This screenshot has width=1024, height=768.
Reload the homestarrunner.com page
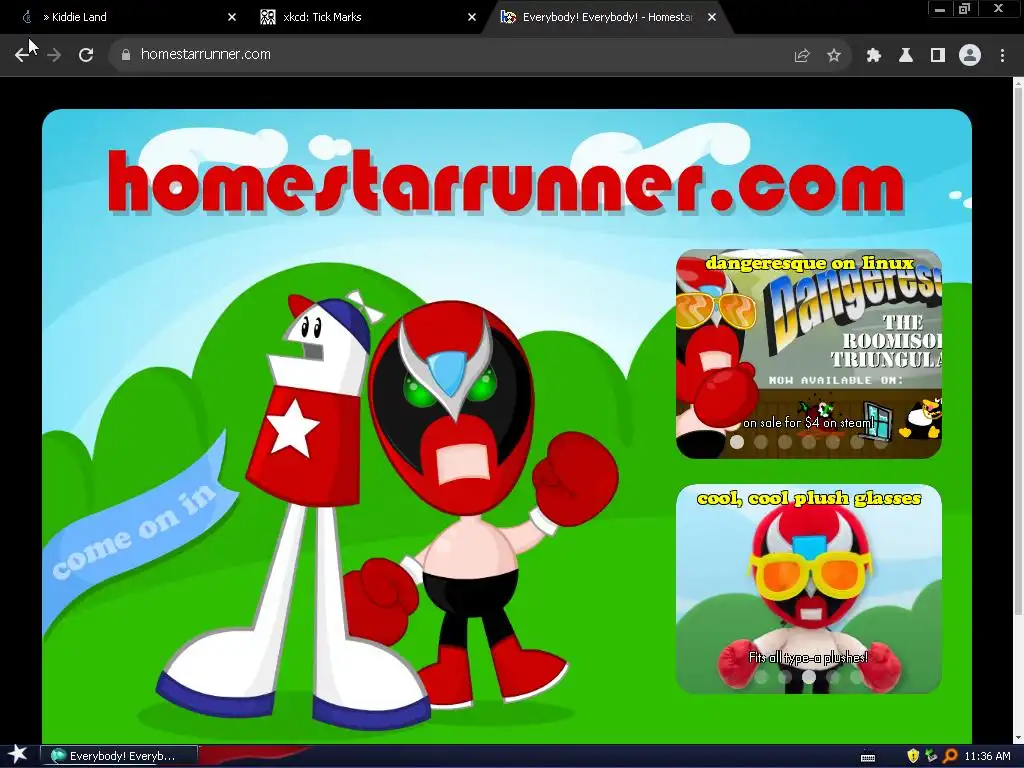click(86, 55)
